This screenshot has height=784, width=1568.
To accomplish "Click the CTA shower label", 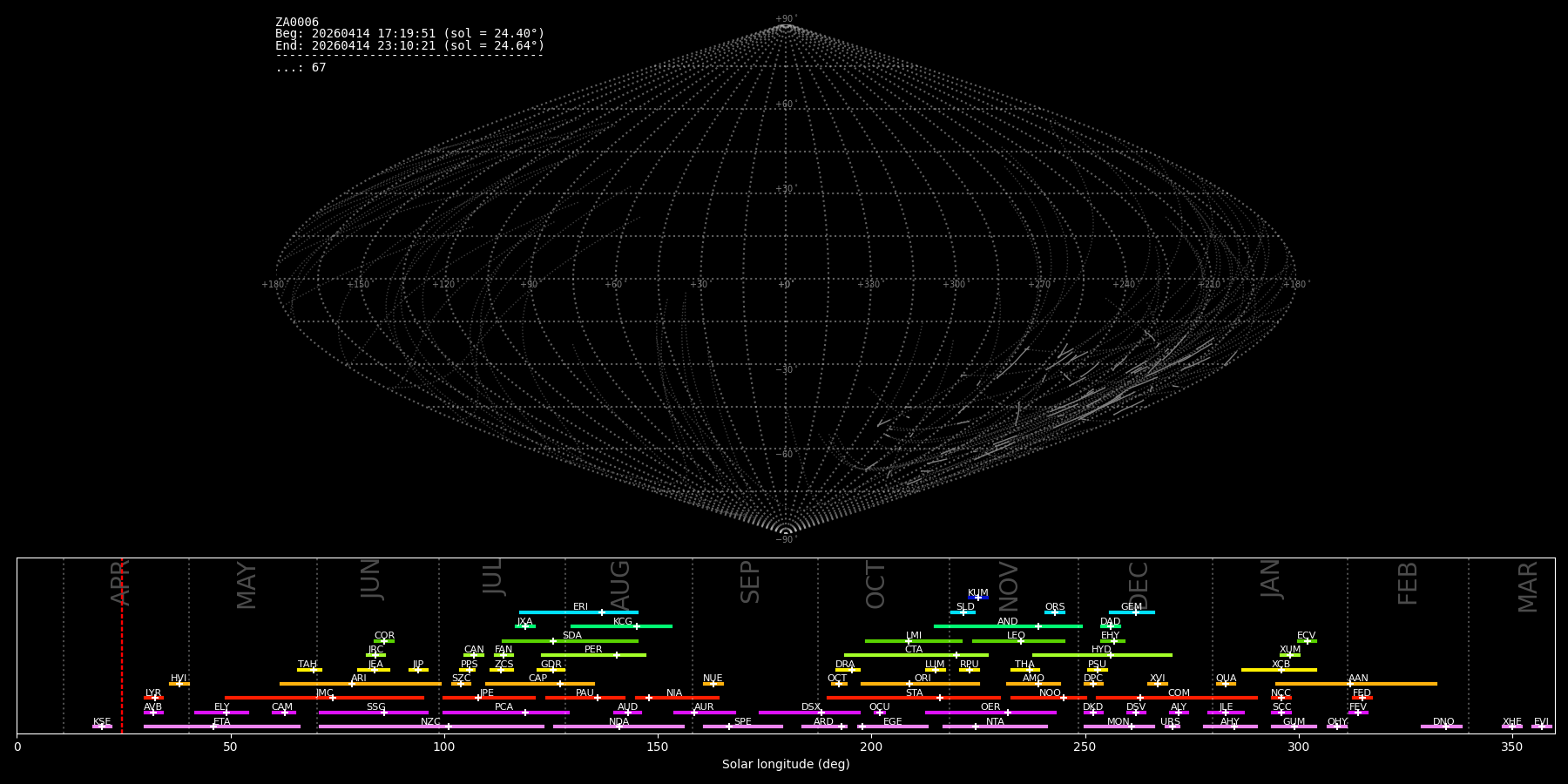I will [x=914, y=650].
